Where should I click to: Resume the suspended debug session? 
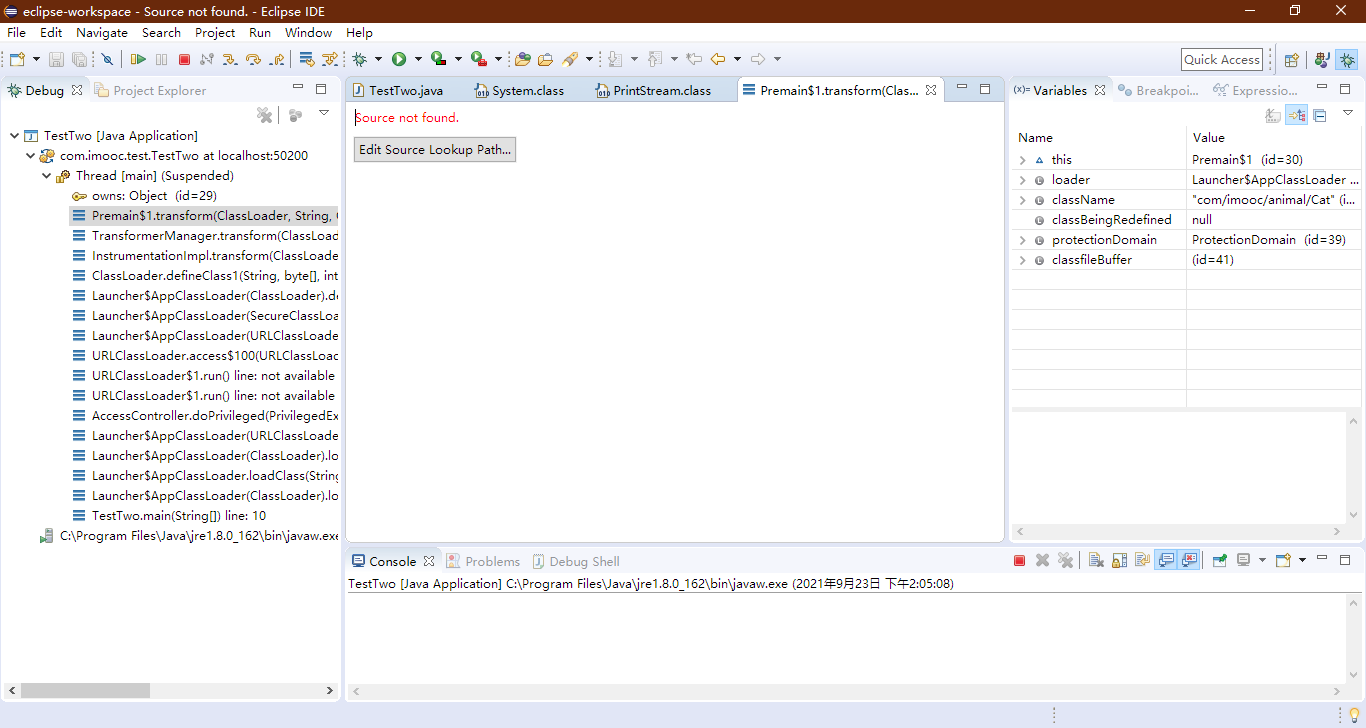pos(138,60)
